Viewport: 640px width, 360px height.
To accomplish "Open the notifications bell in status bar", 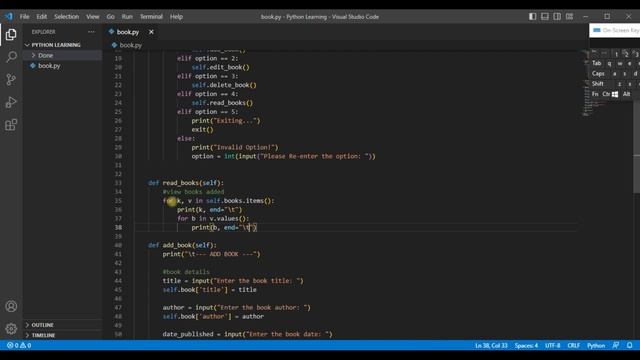I will coord(629,345).
